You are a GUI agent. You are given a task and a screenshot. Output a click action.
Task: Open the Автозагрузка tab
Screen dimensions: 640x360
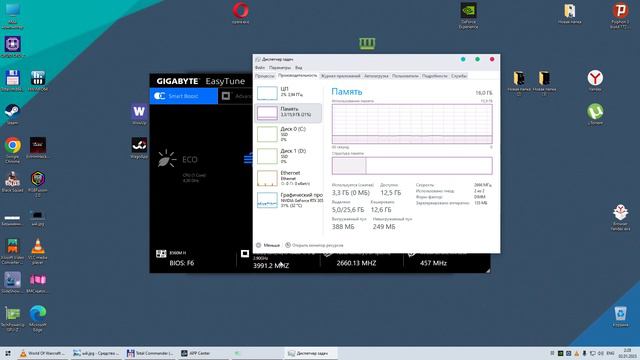[x=376, y=76]
